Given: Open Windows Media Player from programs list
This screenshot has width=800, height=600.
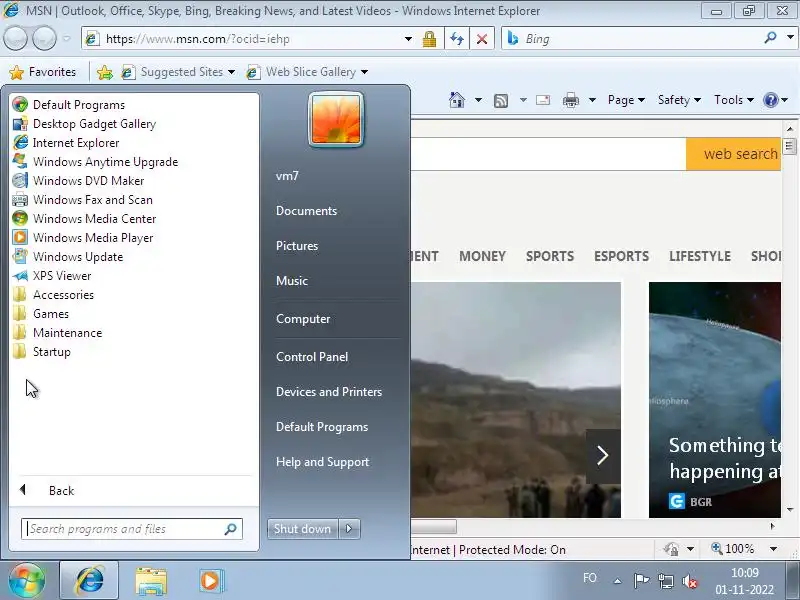Looking at the screenshot, I should click(x=83, y=237).
